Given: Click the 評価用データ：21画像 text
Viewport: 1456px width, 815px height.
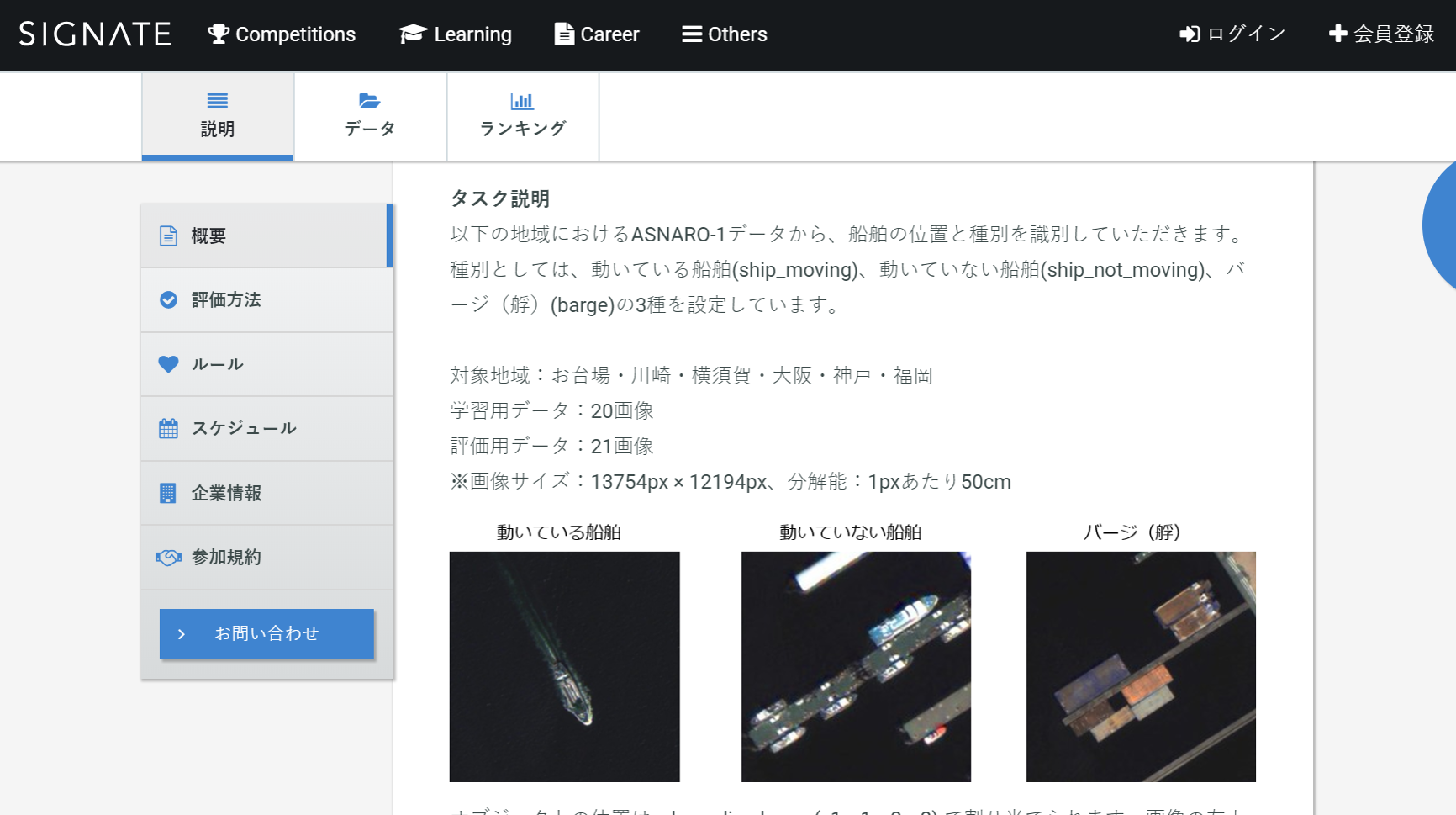Looking at the screenshot, I should tap(551, 446).
